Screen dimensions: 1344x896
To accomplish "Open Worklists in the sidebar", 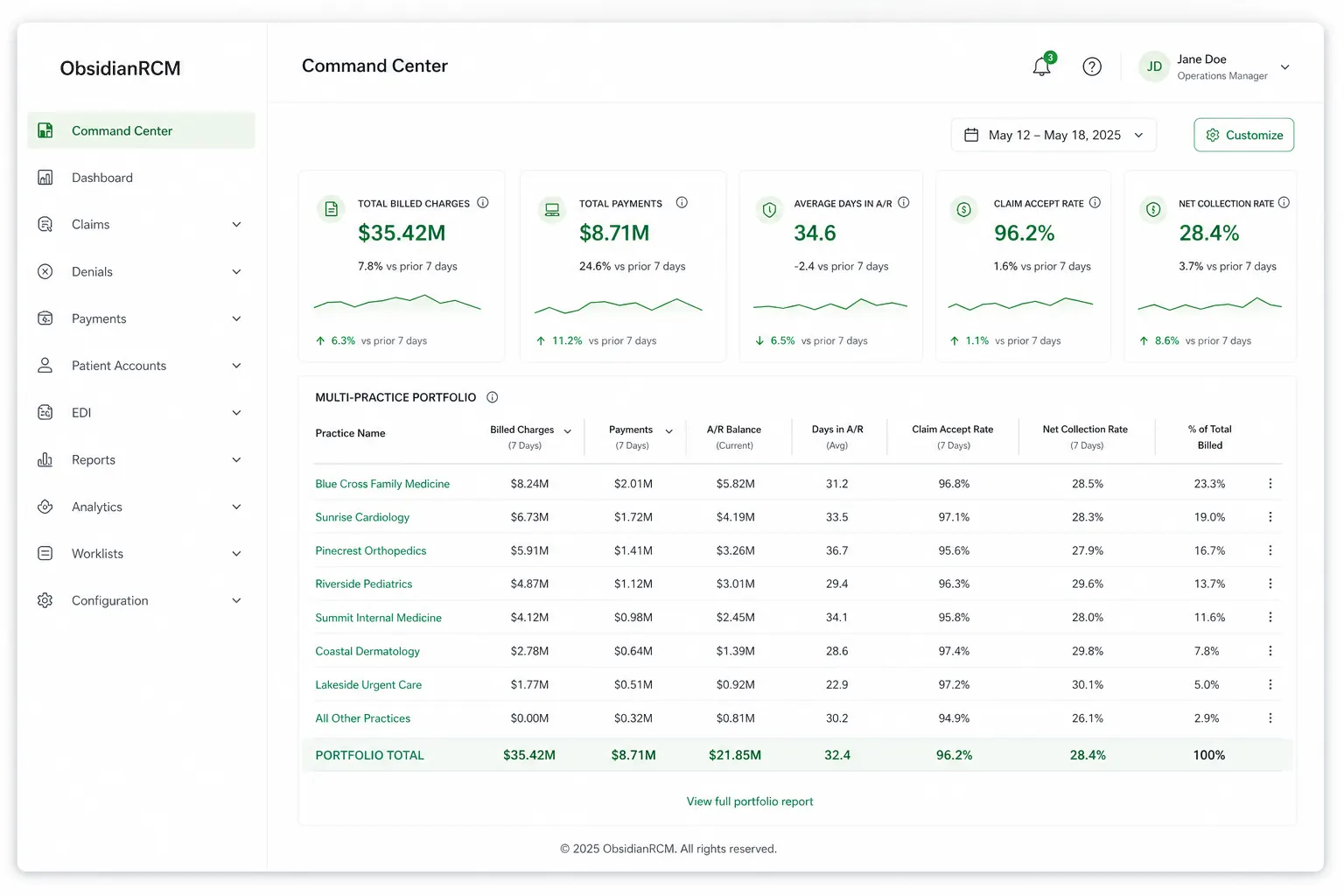I will 97,554.
